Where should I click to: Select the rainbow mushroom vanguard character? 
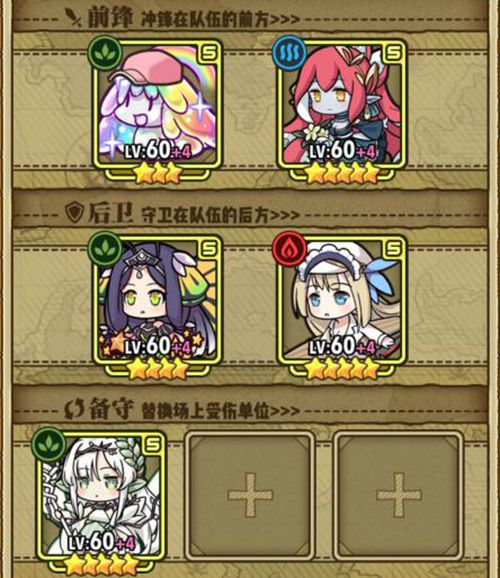pos(157,104)
